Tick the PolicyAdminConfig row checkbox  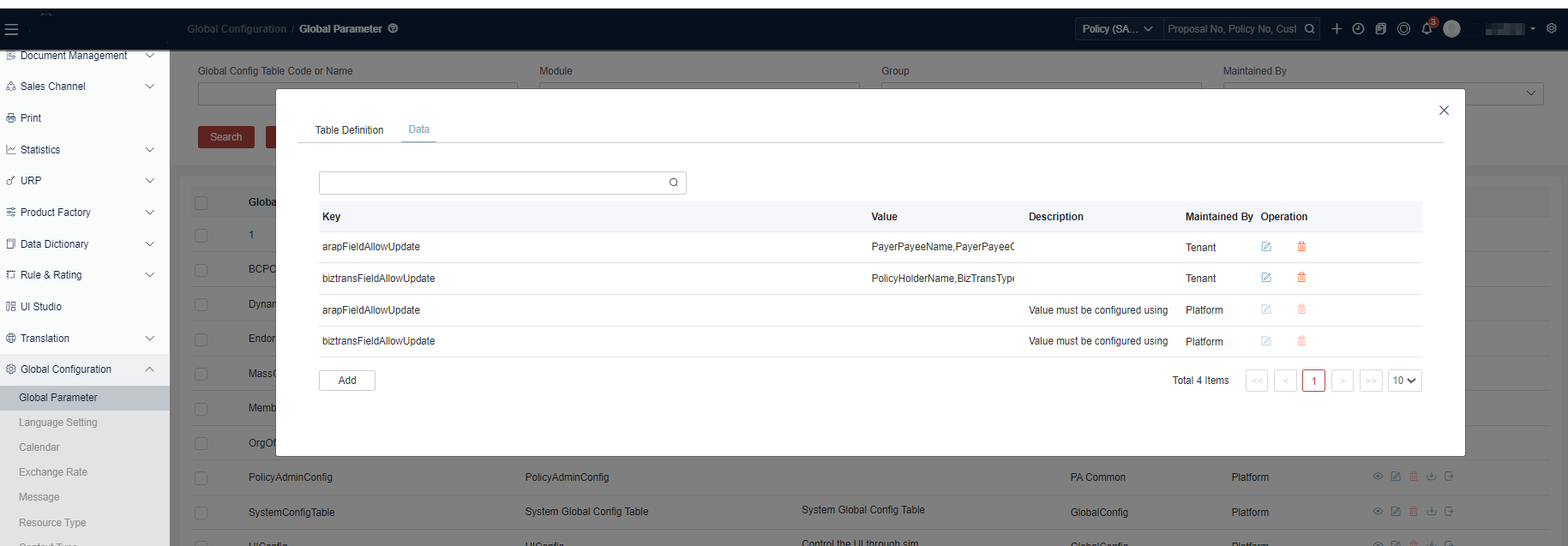tap(201, 478)
